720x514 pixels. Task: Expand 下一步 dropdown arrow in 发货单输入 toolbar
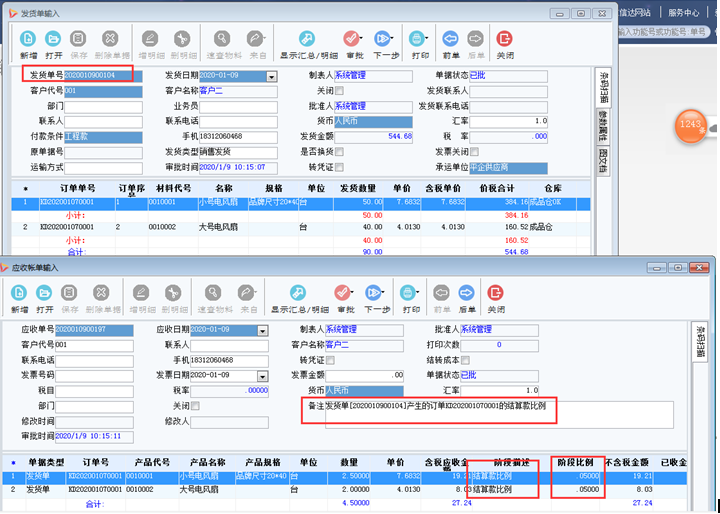(x=392, y=38)
